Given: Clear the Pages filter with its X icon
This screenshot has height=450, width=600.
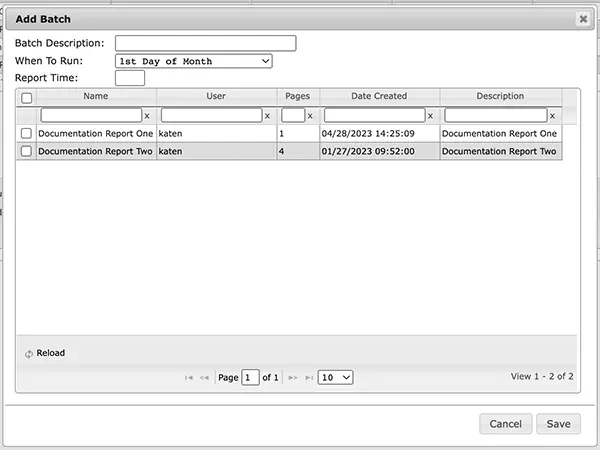Looking at the screenshot, I should (x=310, y=116).
